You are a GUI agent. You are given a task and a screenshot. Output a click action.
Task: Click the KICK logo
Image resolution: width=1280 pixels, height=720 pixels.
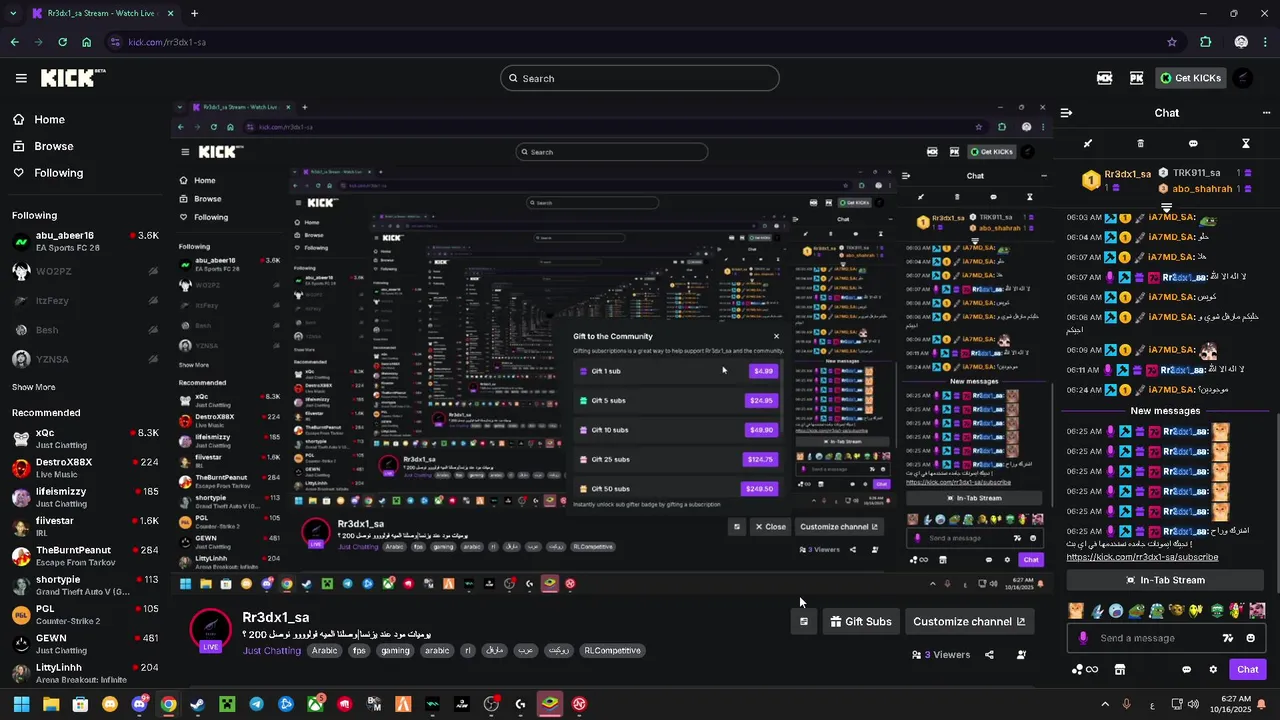pos(73,77)
